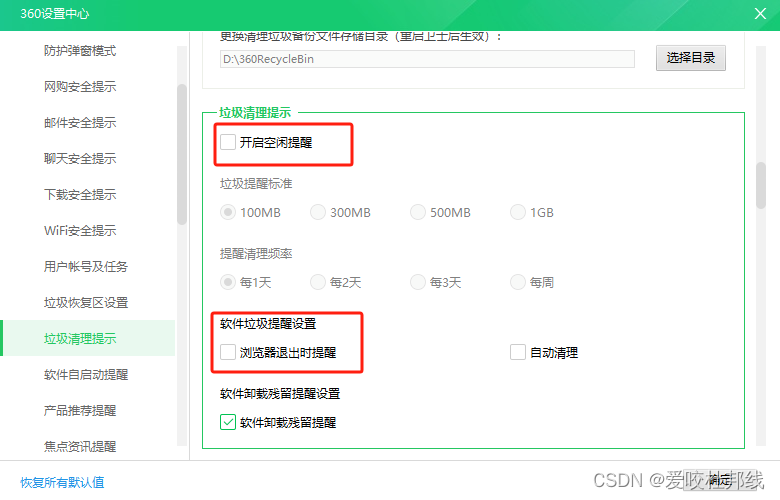Open 产品推荐提醒 settings page
The image size is (780, 500).
(80, 410)
